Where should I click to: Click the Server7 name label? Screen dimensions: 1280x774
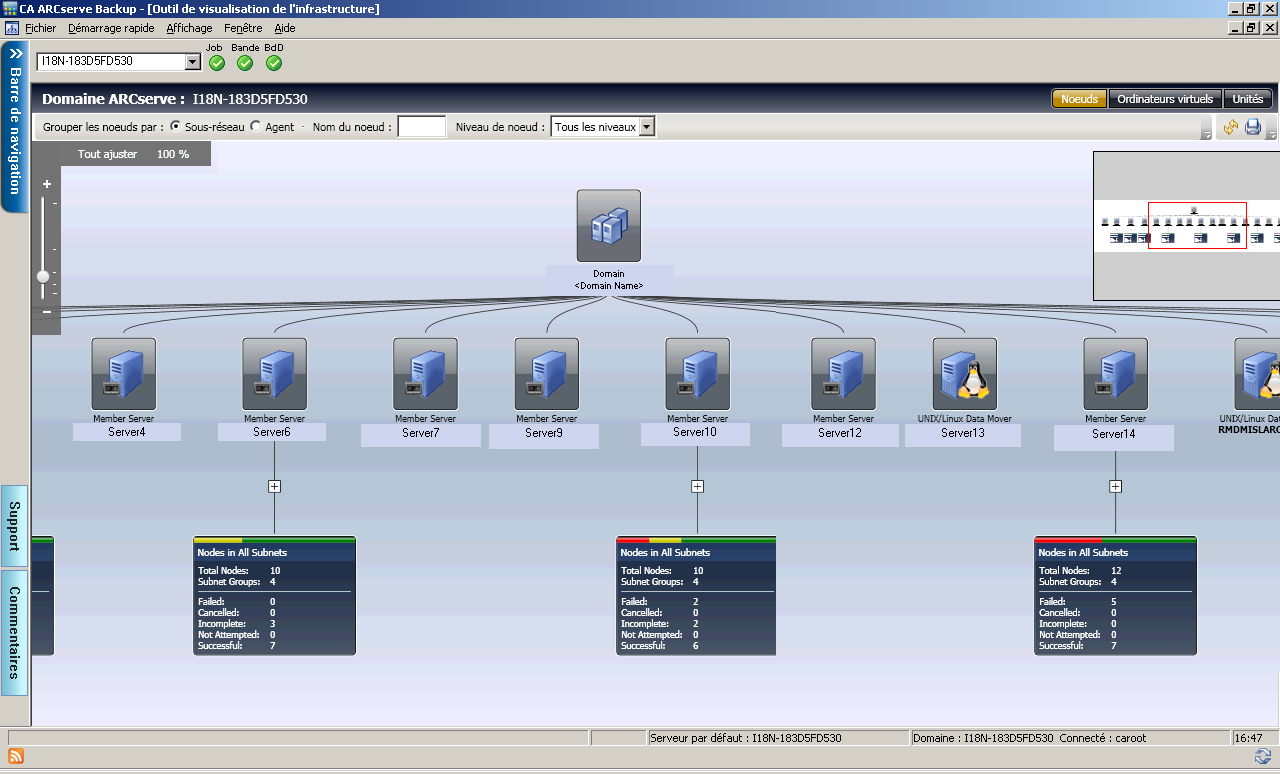(421, 433)
